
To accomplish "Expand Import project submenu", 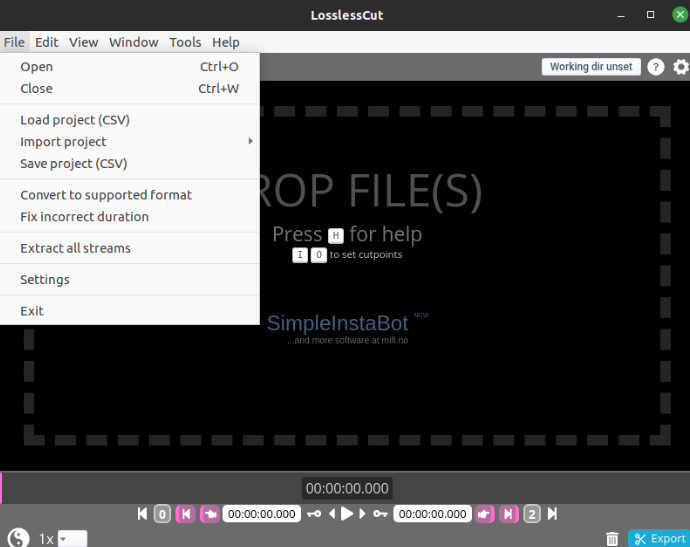I will pyautogui.click(x=130, y=142).
